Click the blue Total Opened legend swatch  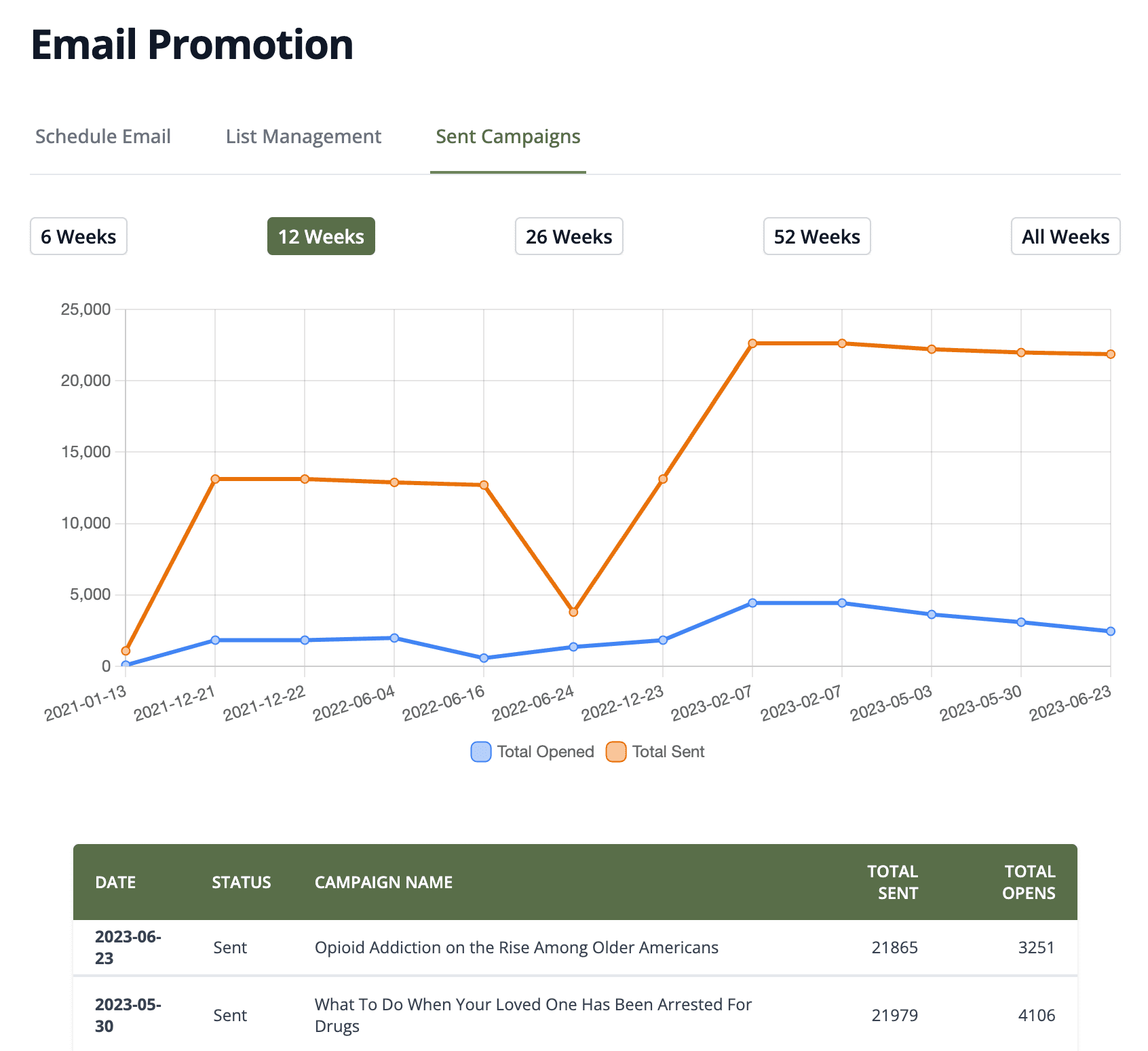coord(480,752)
